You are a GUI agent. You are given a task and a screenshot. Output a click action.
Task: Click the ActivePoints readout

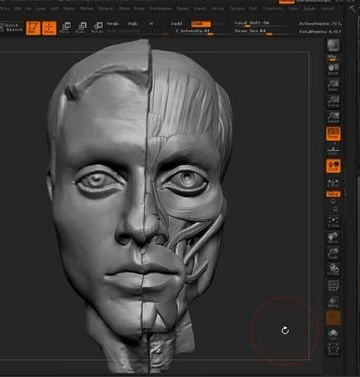(x=320, y=24)
